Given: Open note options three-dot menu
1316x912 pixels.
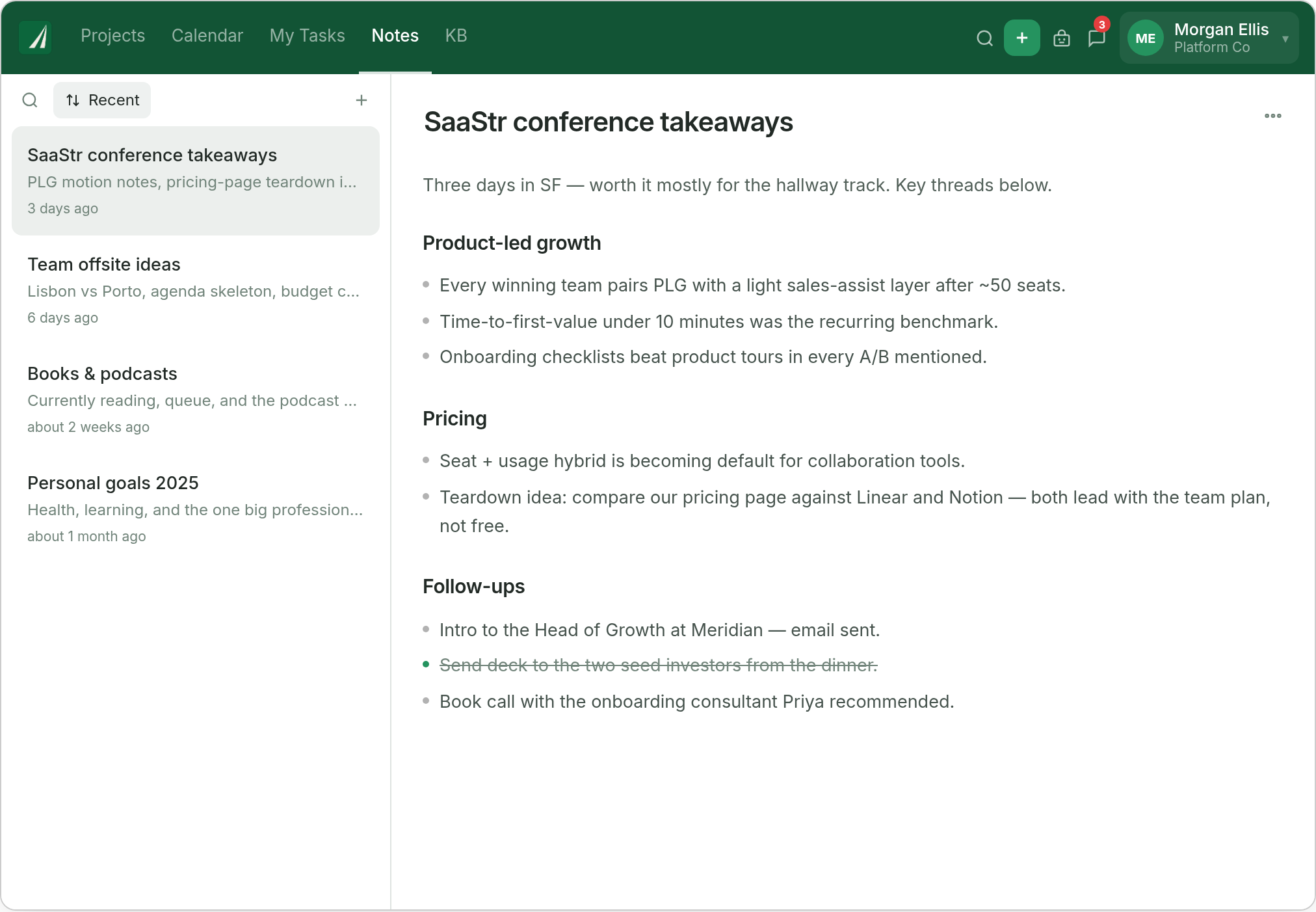Looking at the screenshot, I should click(1272, 116).
